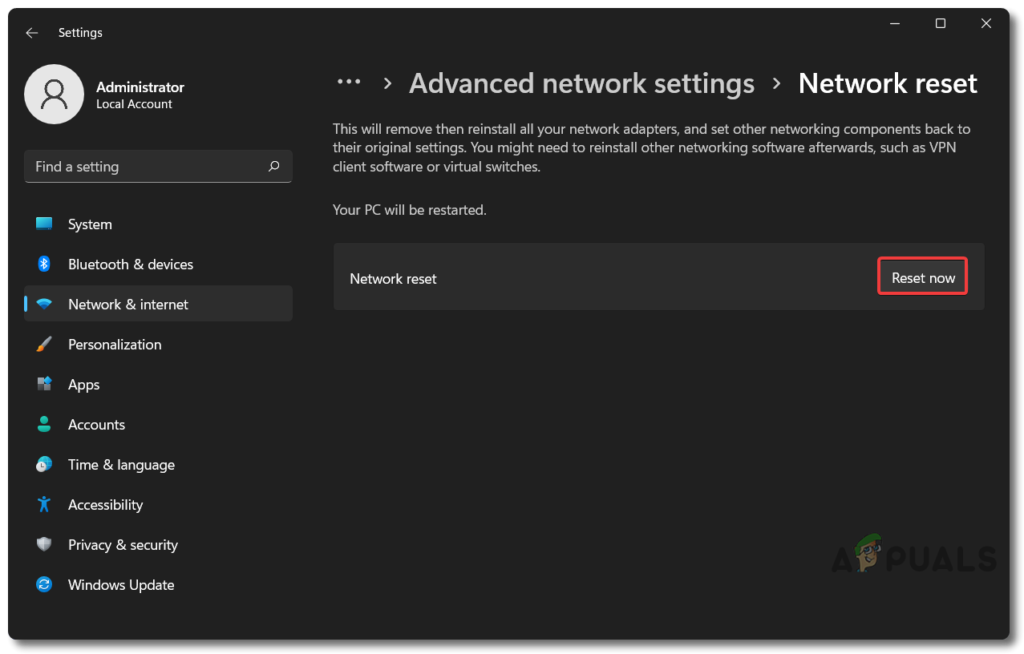Expand the breadcrumb ellipsis menu
The width and height of the screenshot is (1024, 654).
349,81
